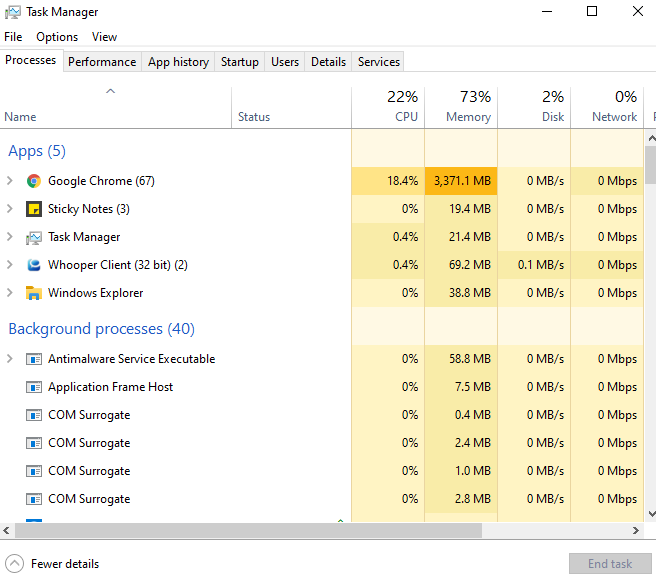Click the horizontal scrollbar left arrow
Viewport: 656px width, 582px height.
[6, 531]
